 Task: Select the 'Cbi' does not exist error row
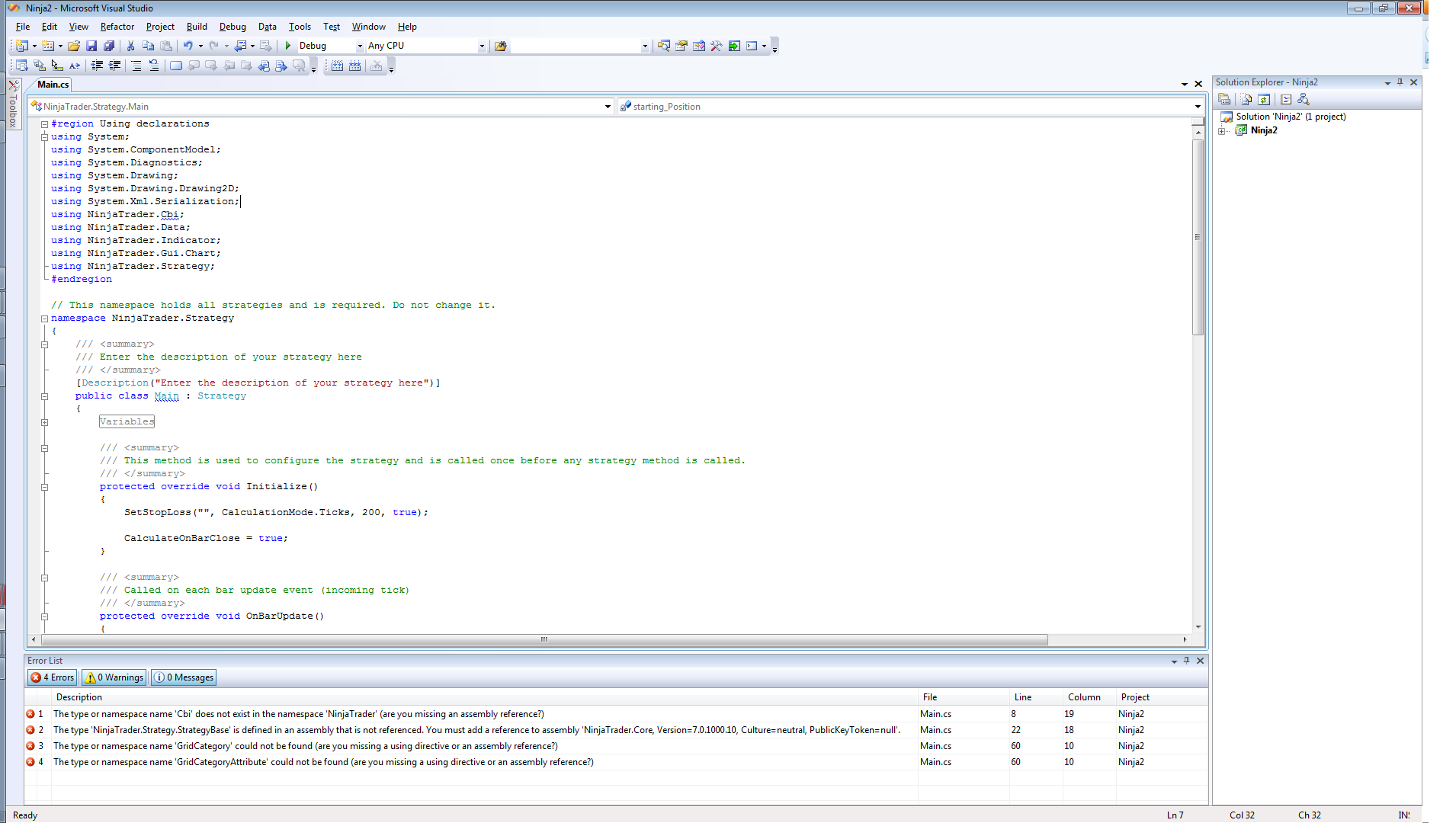click(x=616, y=714)
